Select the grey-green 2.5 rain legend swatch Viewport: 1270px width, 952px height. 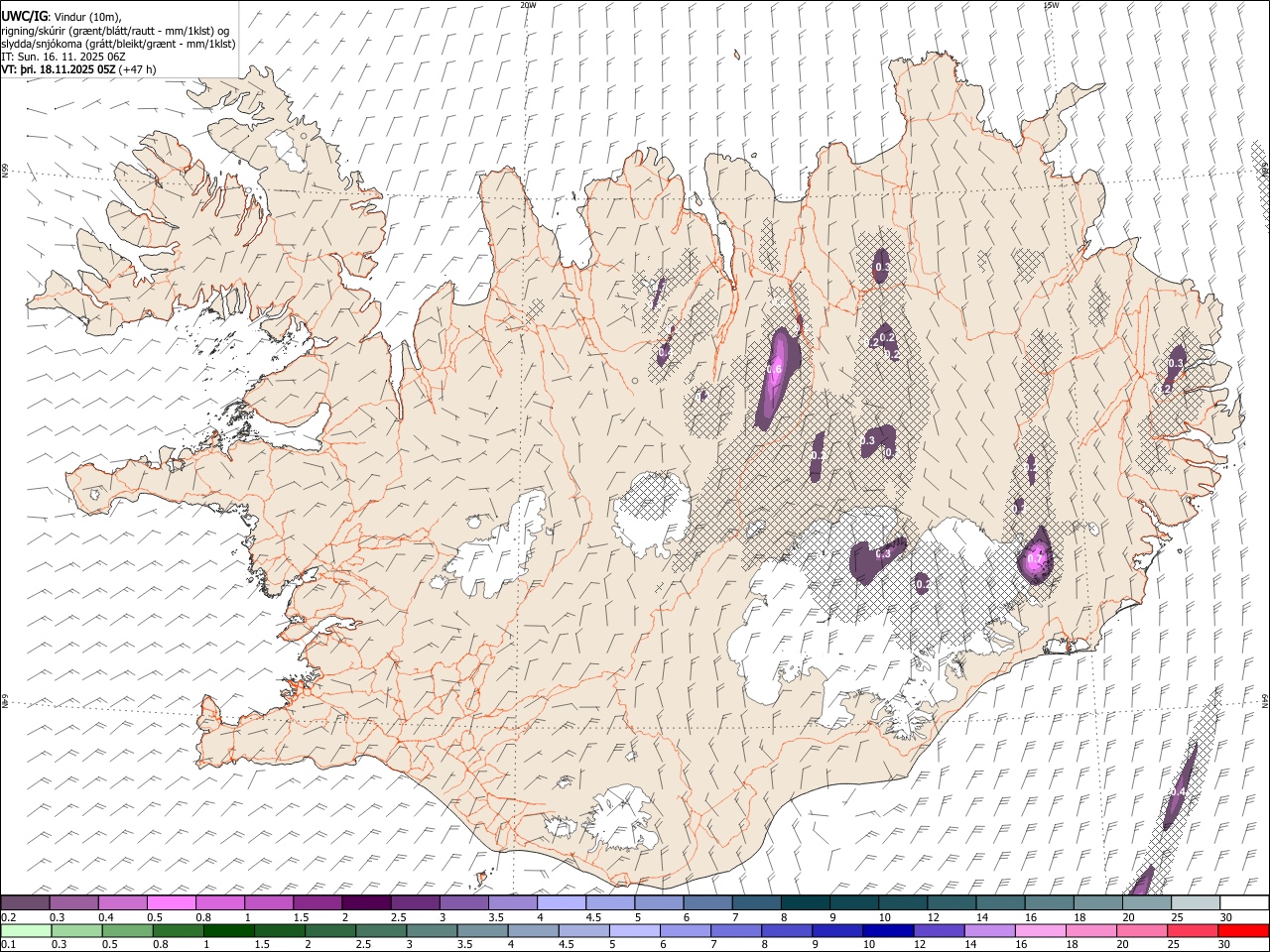coord(380,930)
